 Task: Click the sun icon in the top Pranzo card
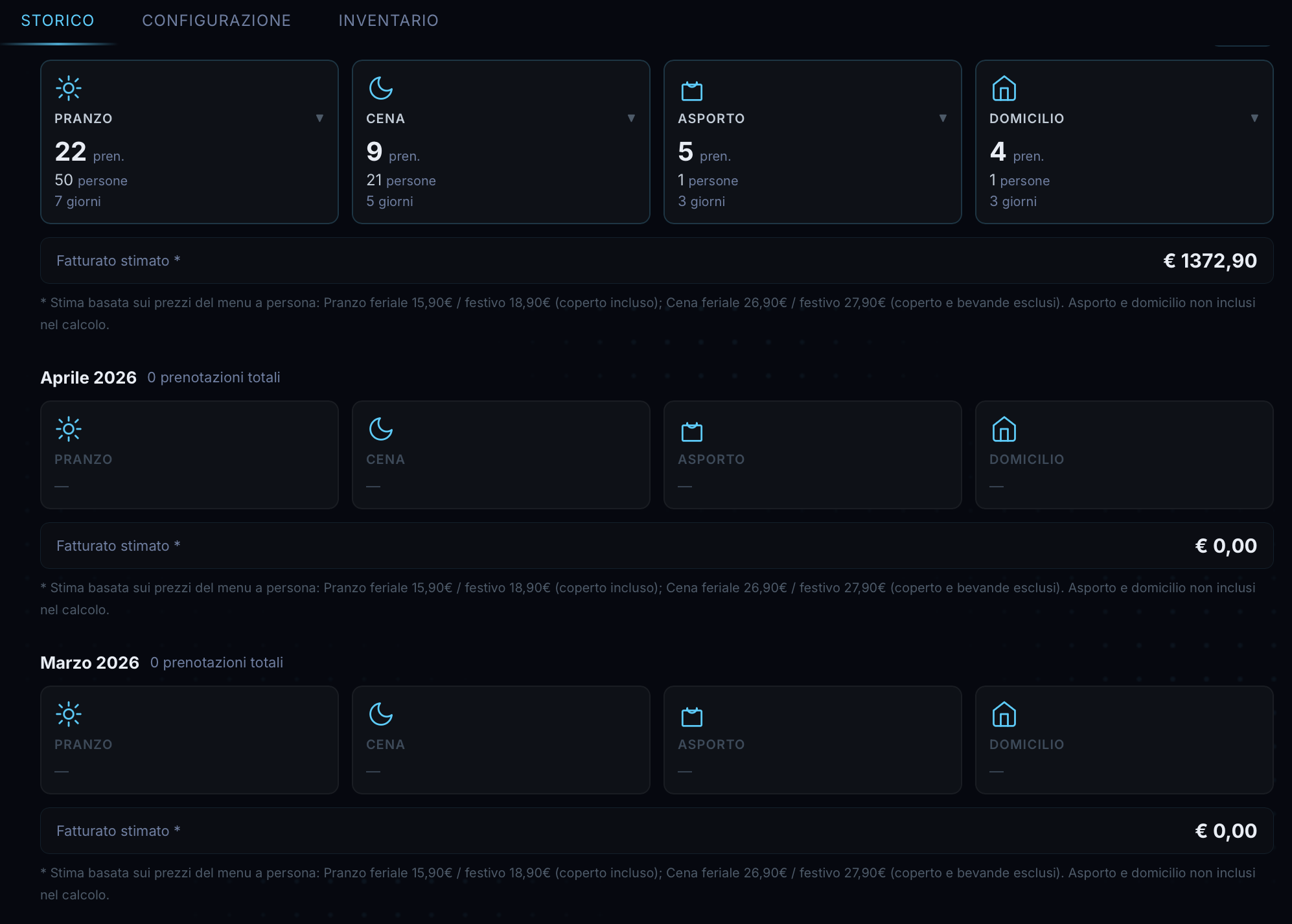click(69, 88)
